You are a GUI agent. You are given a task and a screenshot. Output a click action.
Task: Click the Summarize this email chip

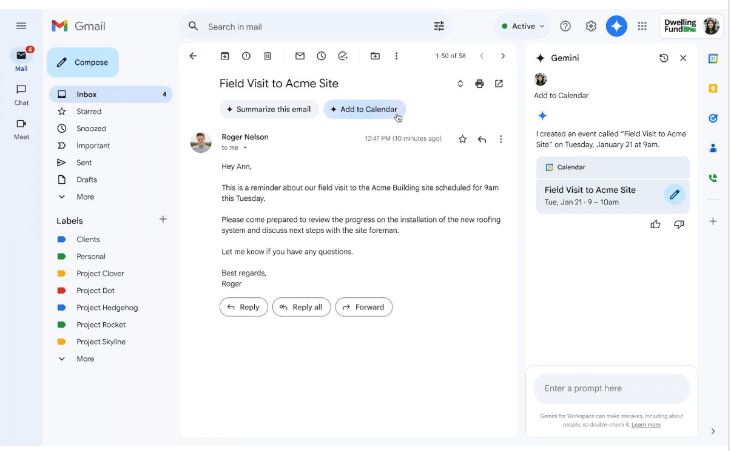tap(268, 109)
